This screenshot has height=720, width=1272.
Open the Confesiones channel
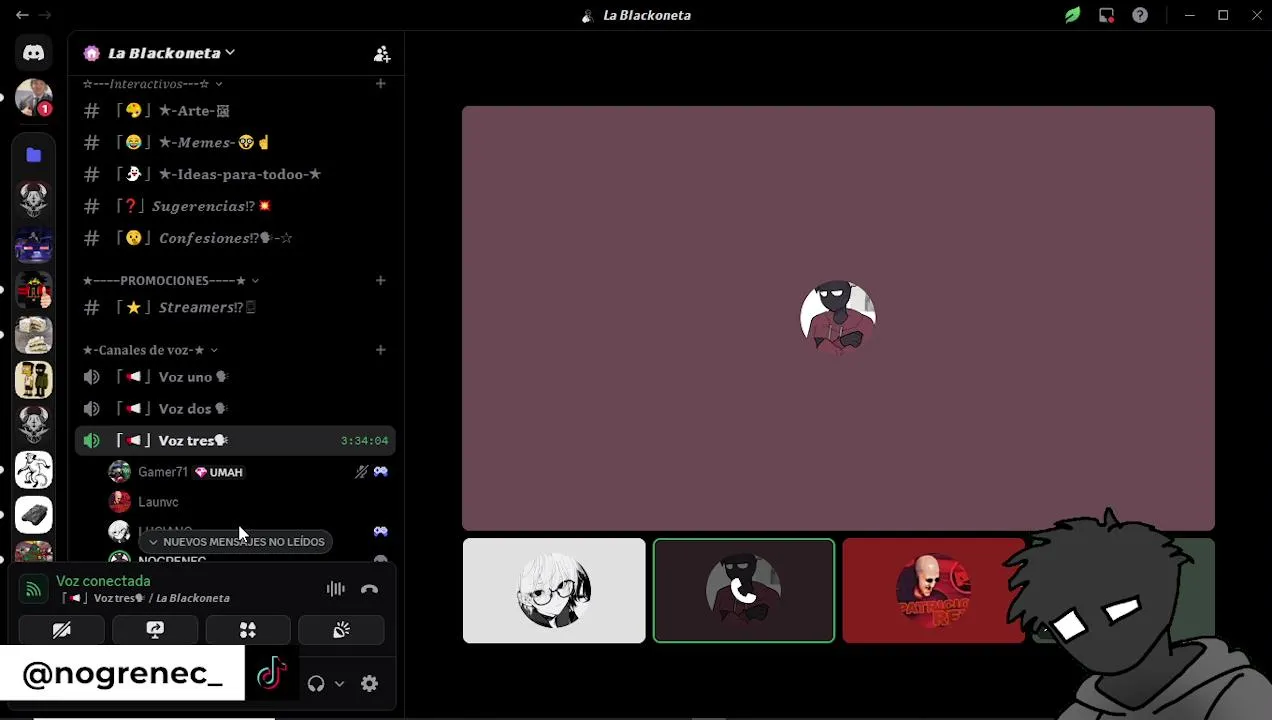[236, 239]
